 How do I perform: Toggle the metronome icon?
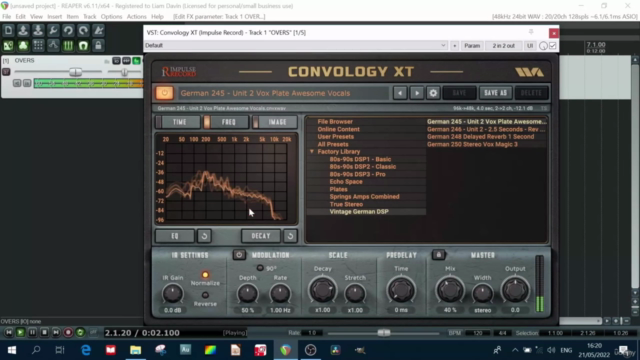(x=98, y=30)
